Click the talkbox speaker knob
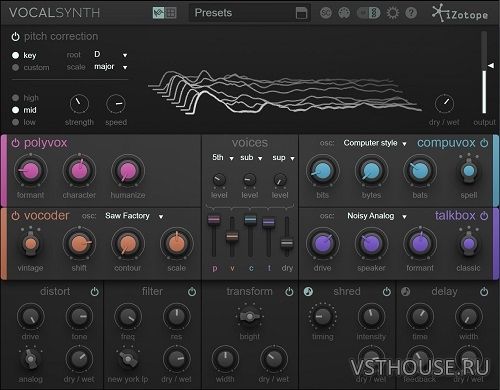 [371, 243]
